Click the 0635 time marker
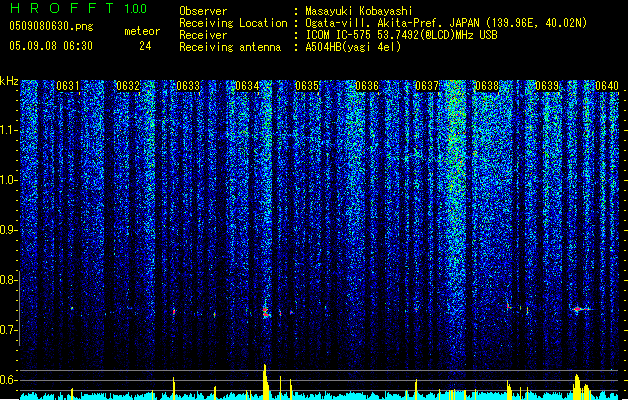629x400 pixels. pos(307,86)
